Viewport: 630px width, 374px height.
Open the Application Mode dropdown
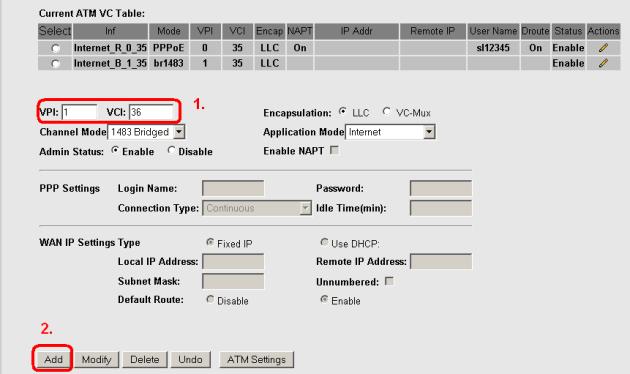click(390, 132)
